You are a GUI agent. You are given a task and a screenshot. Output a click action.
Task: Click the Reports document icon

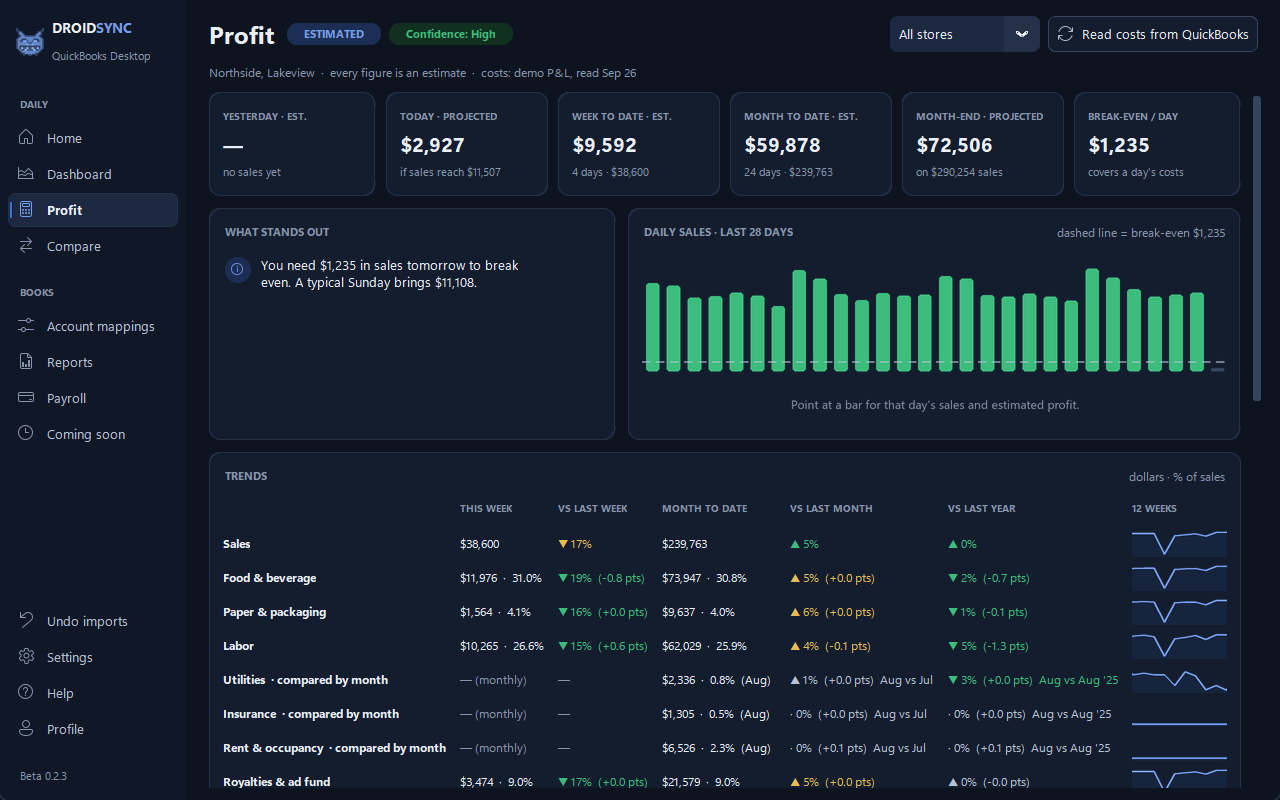pyautogui.click(x=27, y=362)
